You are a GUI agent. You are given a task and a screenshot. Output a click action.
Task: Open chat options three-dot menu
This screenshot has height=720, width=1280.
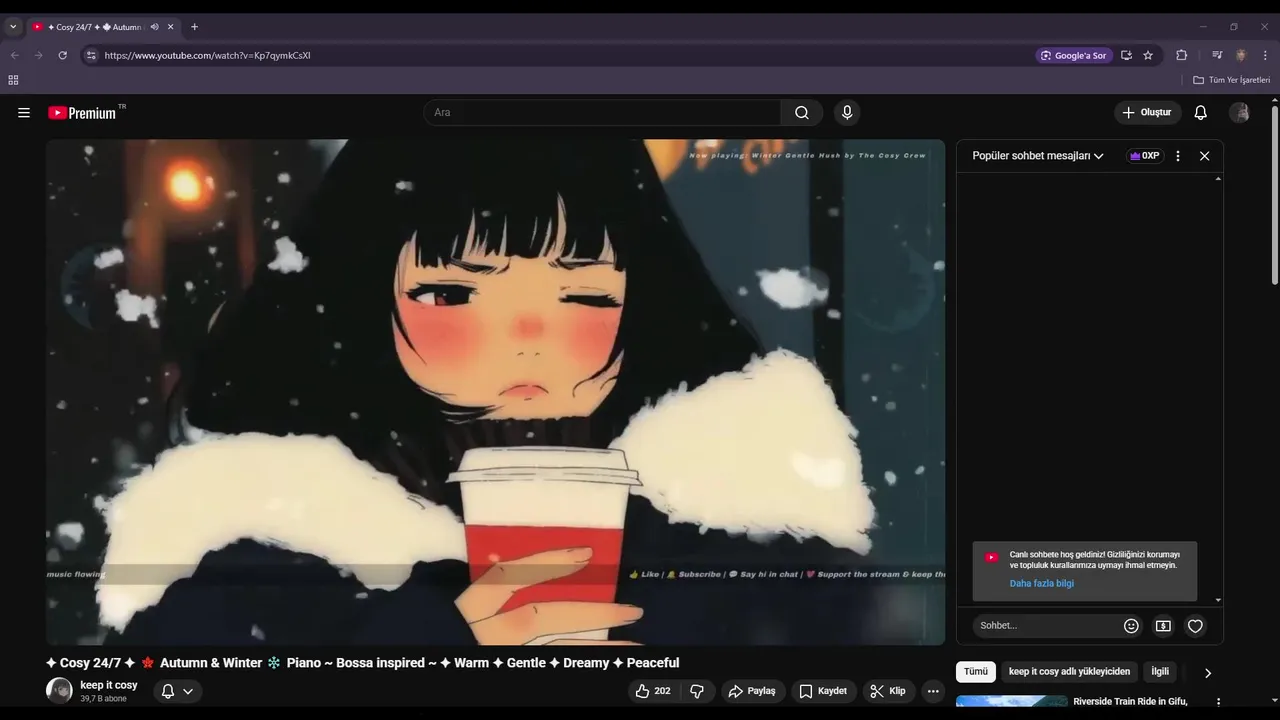click(1178, 156)
